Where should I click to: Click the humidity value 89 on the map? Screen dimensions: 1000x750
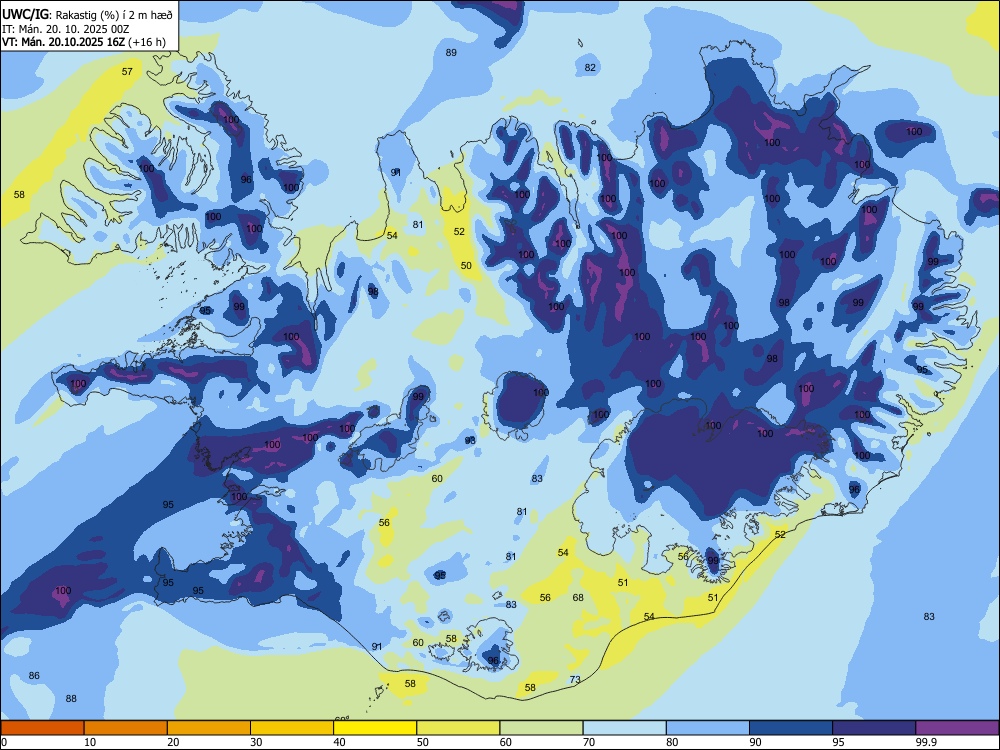(451, 52)
